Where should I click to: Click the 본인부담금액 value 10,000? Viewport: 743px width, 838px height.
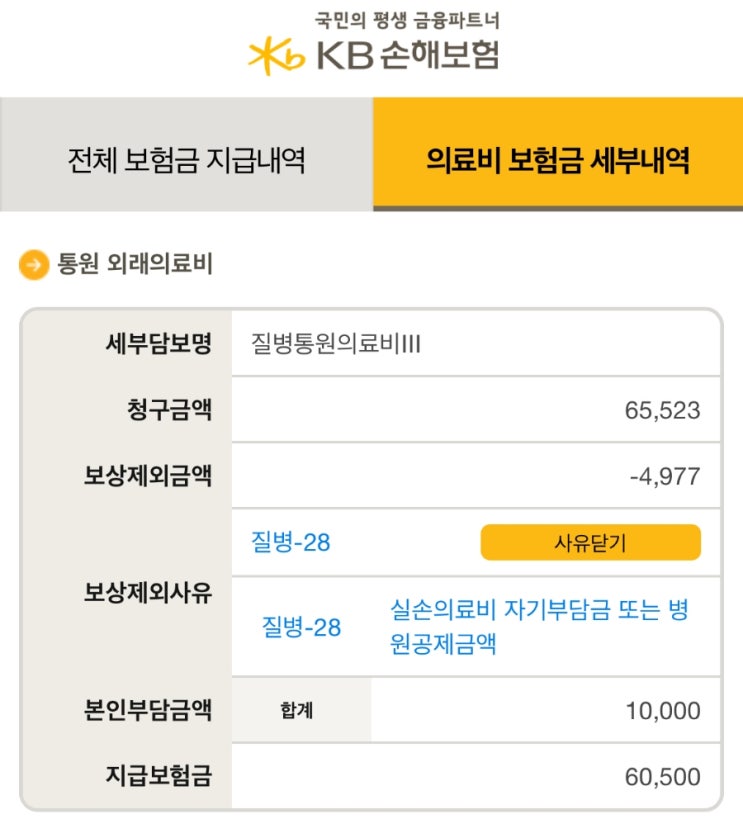(x=663, y=711)
